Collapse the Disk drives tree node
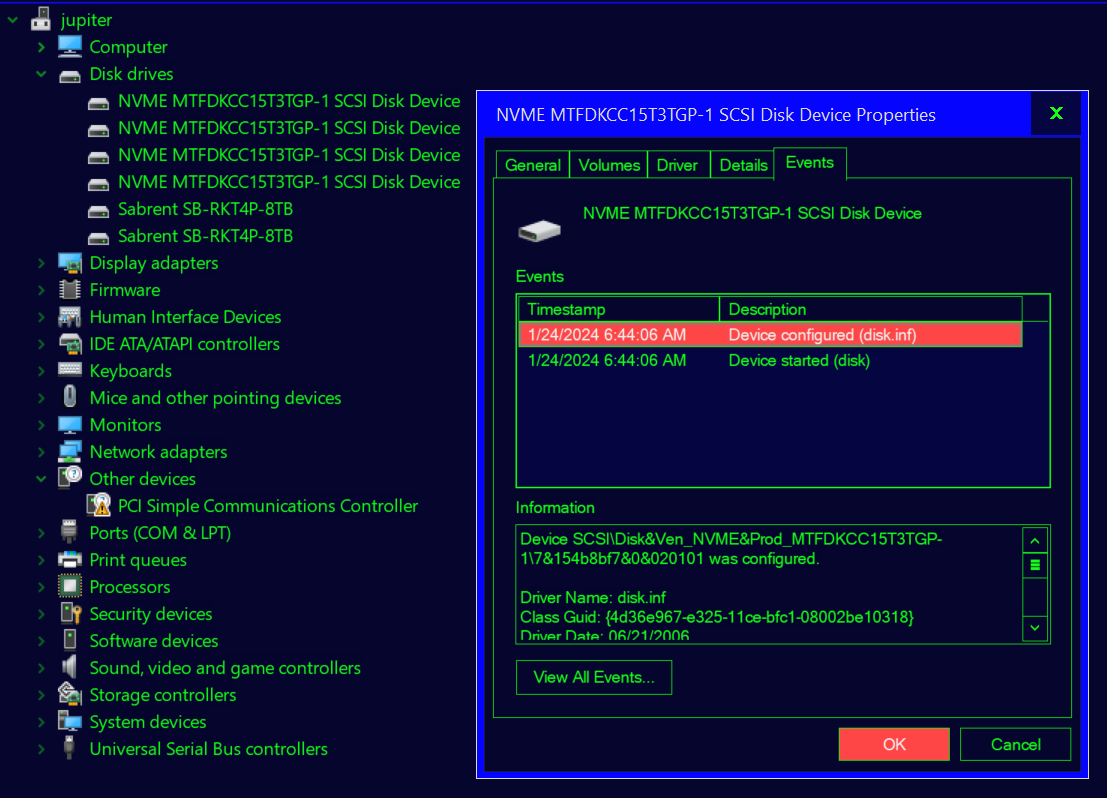 click(x=41, y=74)
